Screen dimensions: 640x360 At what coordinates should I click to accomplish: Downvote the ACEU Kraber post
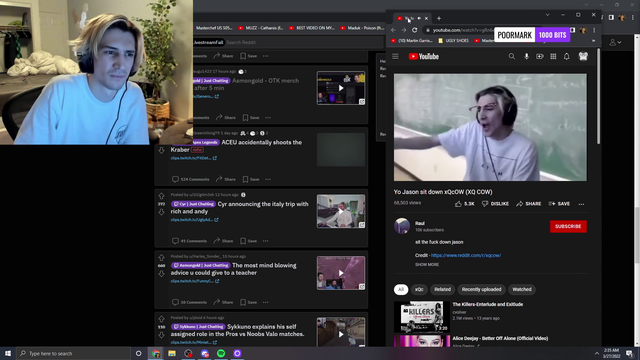point(161,151)
